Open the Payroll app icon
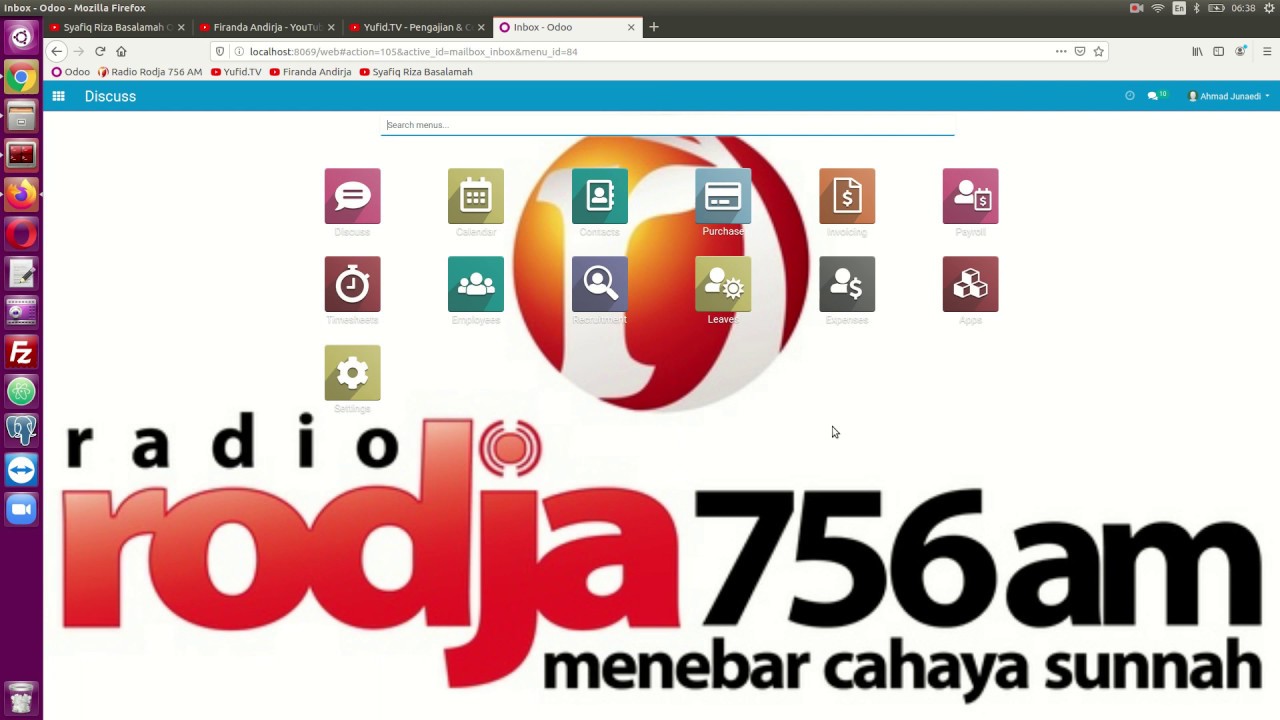The width and height of the screenshot is (1280, 720). [970, 196]
